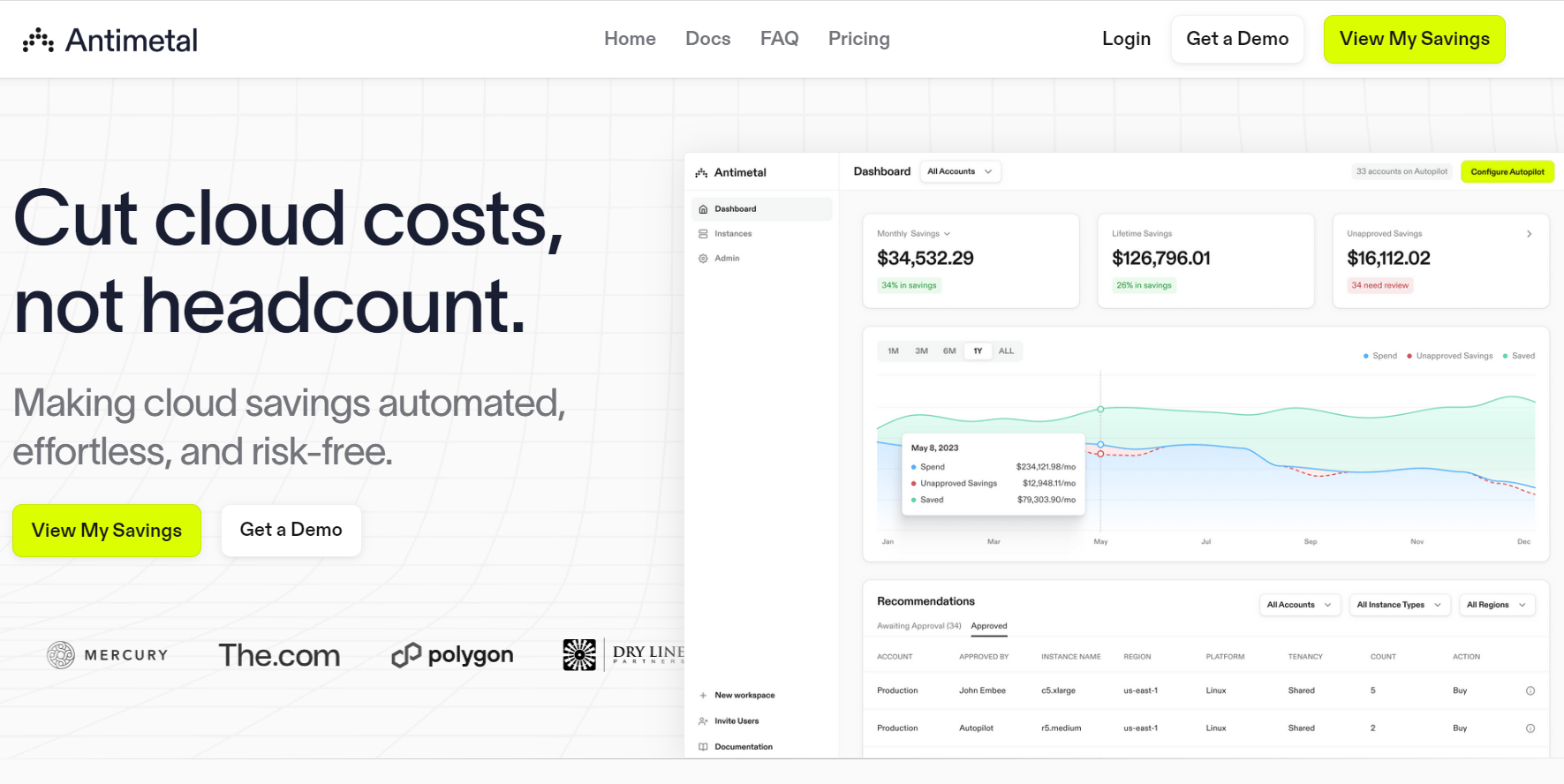Open the All Regions dropdown
Screen dimensions: 1564x784
1496,605
